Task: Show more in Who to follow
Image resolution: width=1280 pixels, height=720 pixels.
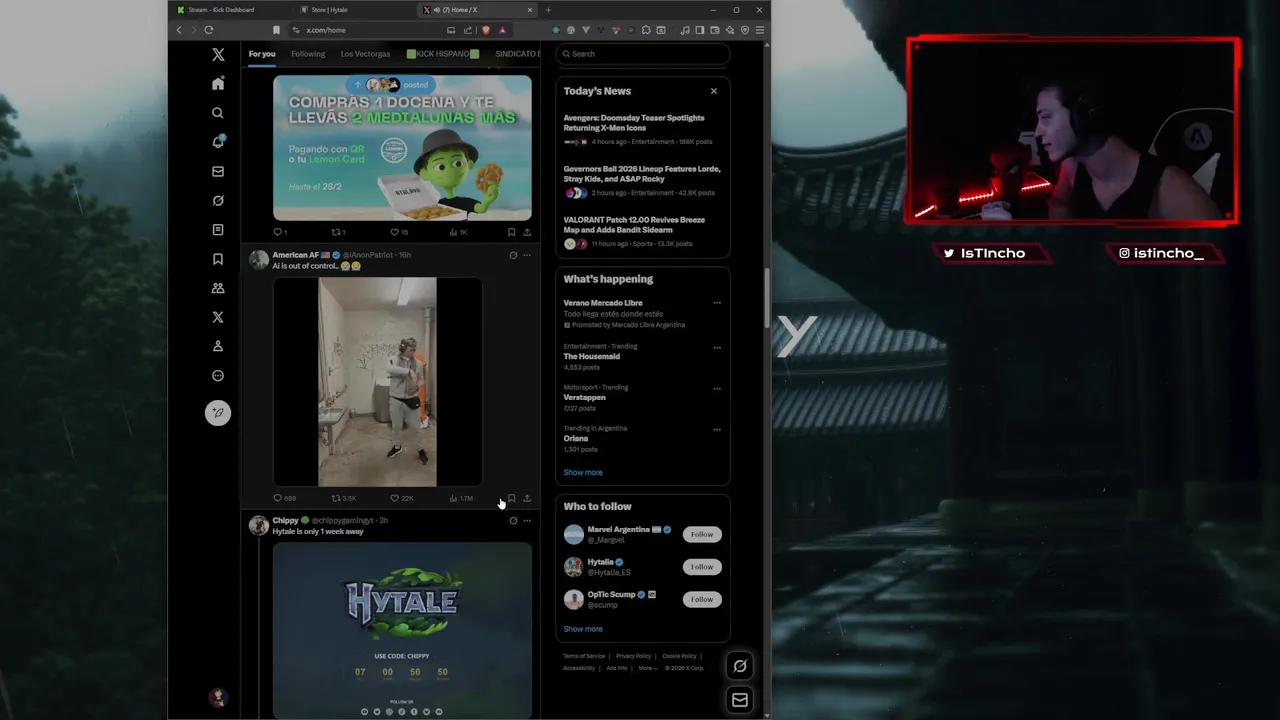Action: click(583, 629)
